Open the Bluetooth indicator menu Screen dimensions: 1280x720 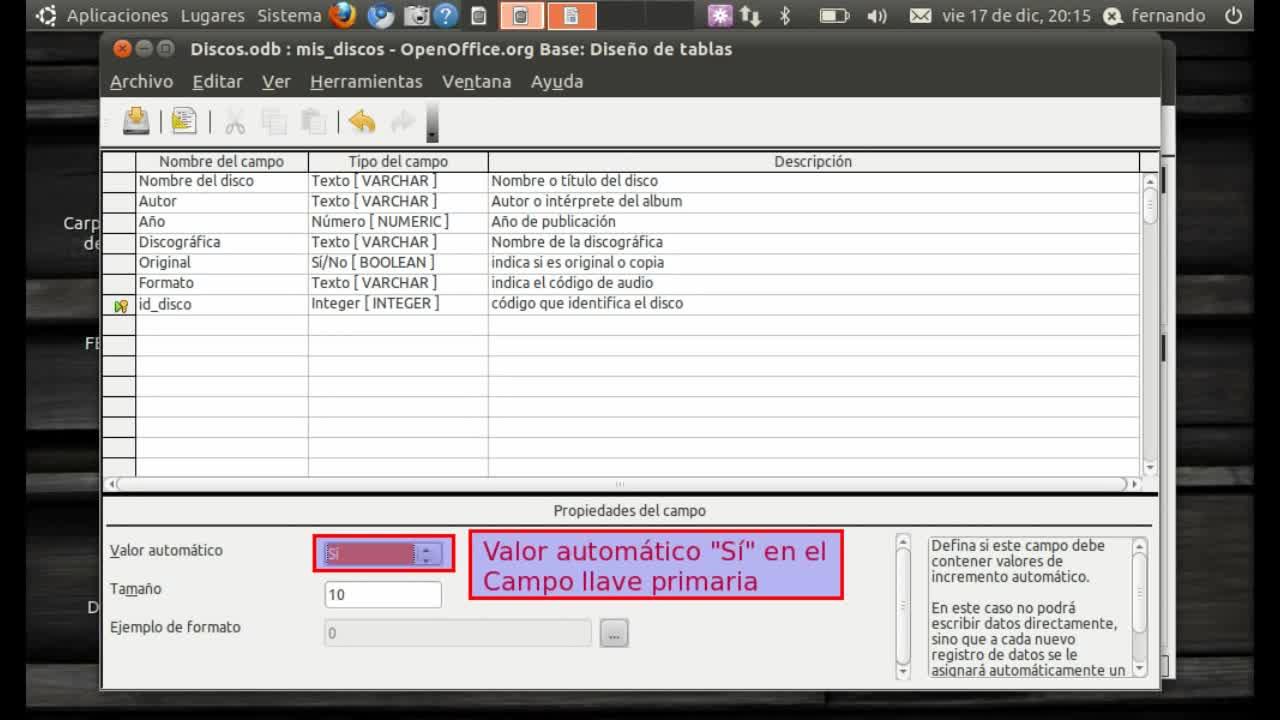[x=785, y=15]
